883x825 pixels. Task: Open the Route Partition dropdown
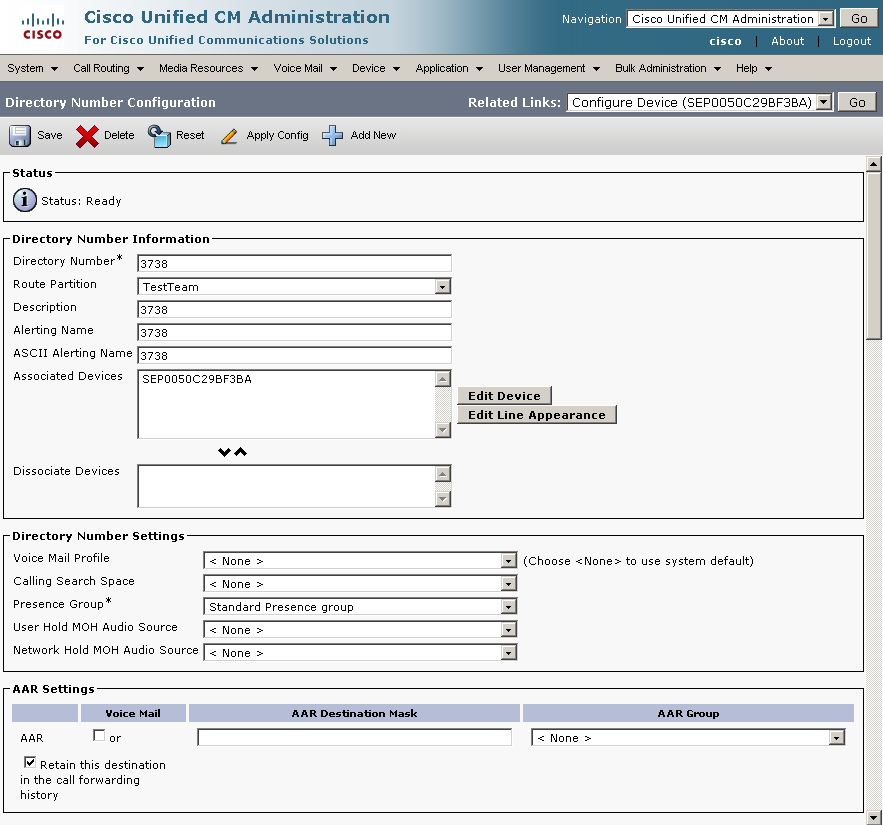point(443,287)
